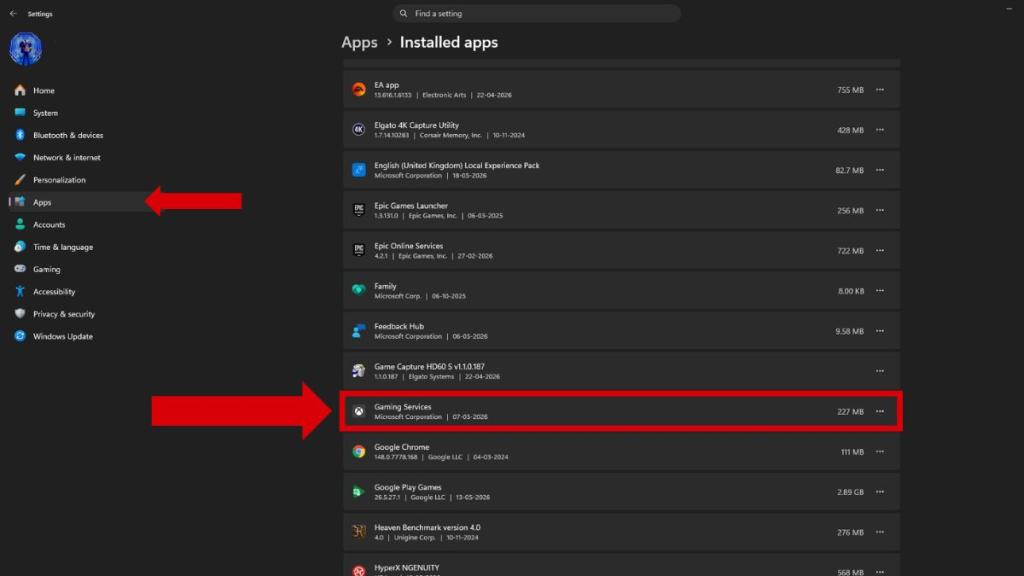
Task: Open more options for Gaming Services
Action: pyautogui.click(x=880, y=411)
